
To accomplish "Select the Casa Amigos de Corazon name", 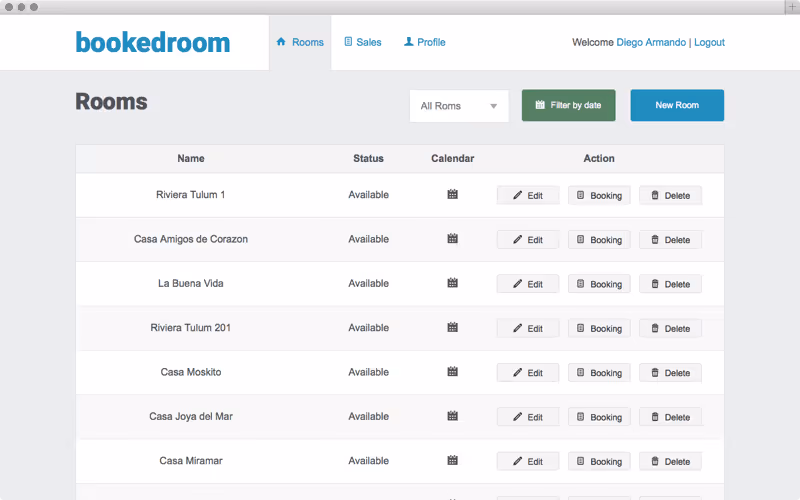I will [x=191, y=239].
